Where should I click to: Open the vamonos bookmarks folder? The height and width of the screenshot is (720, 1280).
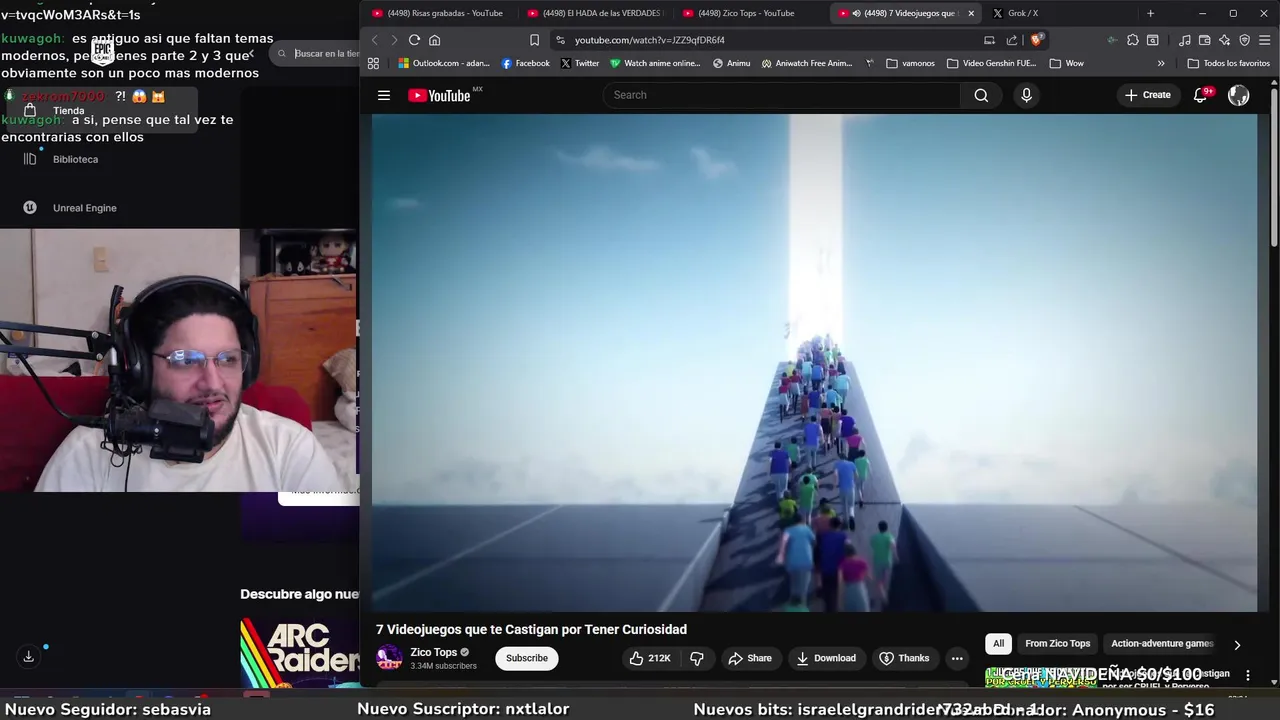[910, 63]
